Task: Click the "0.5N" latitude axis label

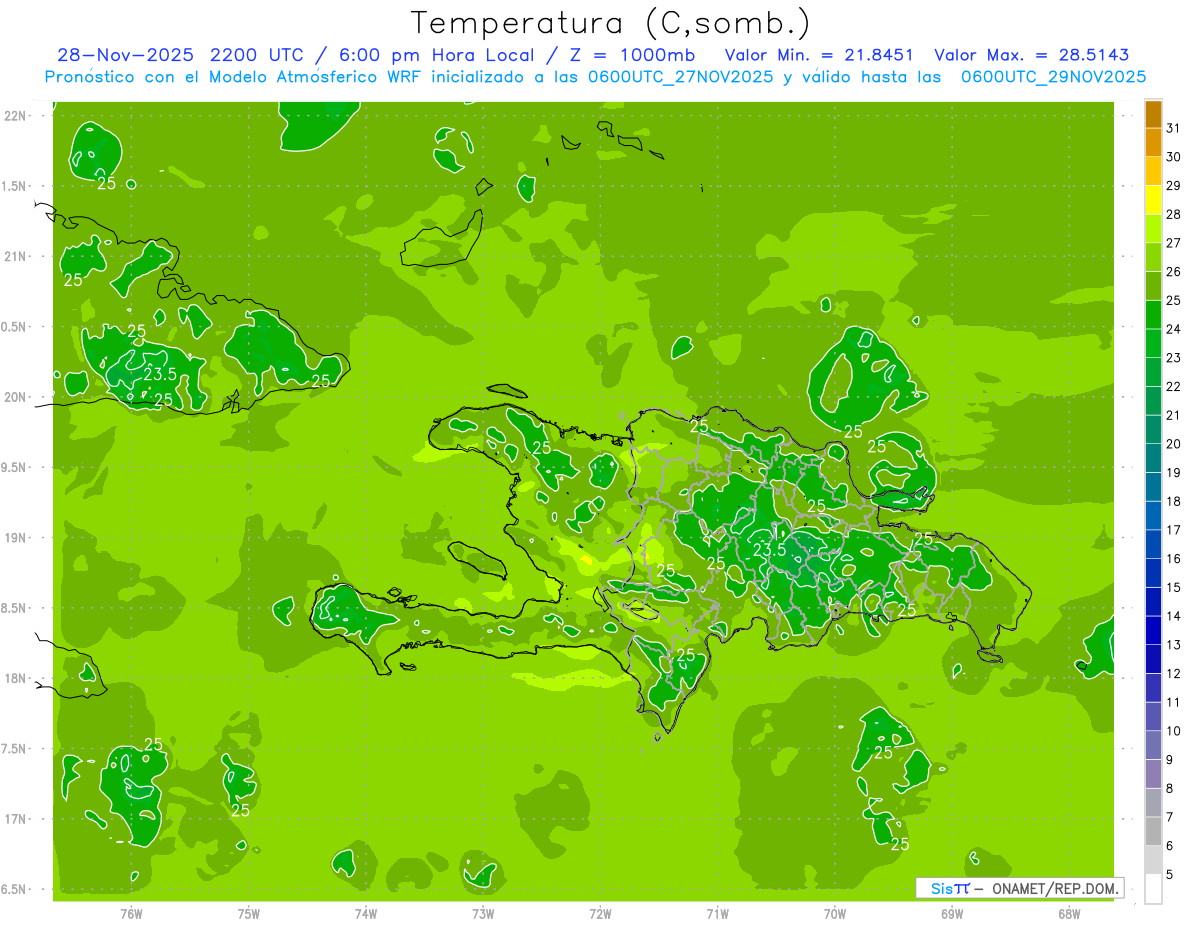Action: pyautogui.click(x=13, y=327)
